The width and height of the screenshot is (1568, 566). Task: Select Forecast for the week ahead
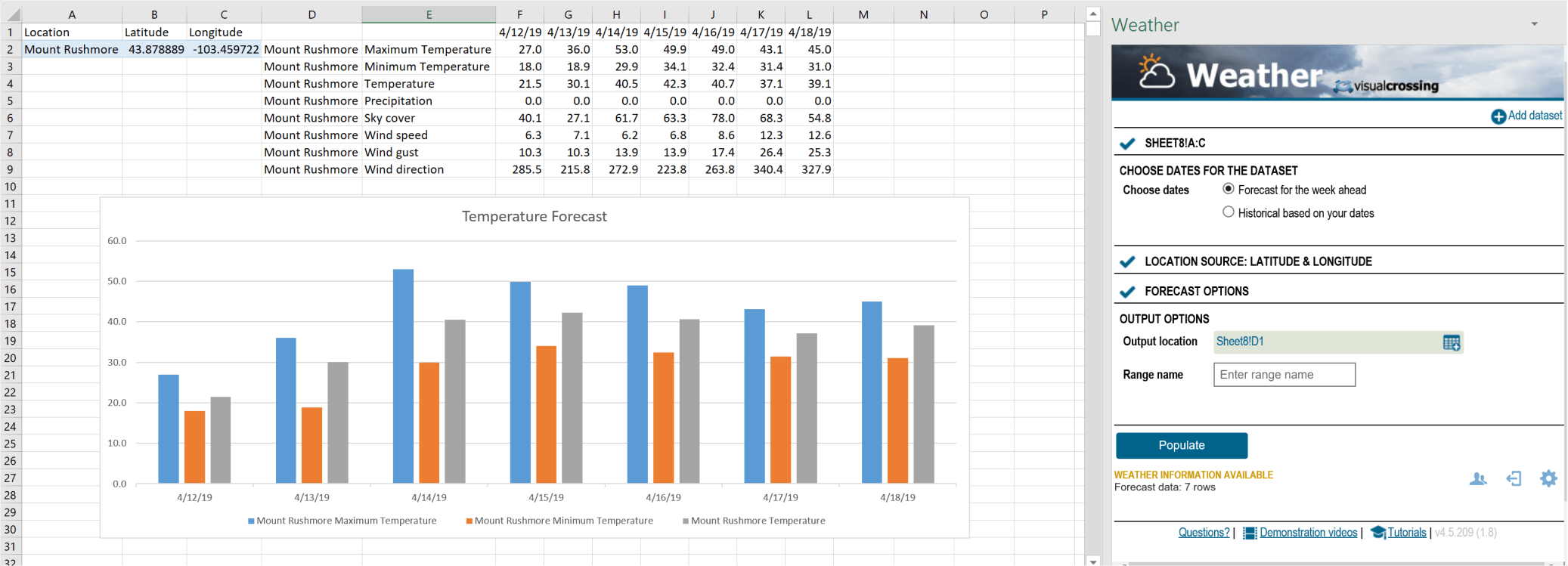click(x=1229, y=190)
